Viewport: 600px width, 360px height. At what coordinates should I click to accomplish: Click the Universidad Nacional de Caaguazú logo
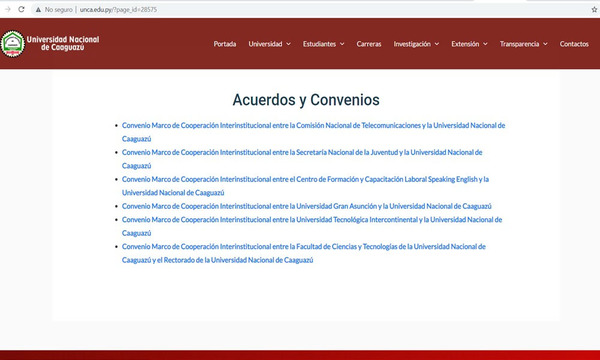tap(13, 44)
